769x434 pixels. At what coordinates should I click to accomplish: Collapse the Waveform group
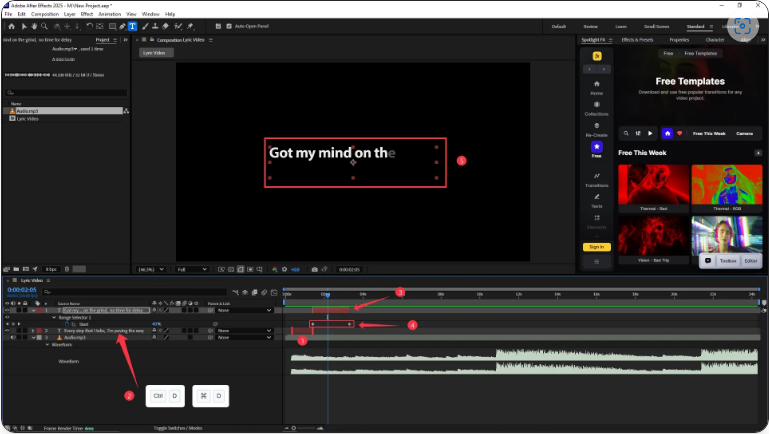48,345
